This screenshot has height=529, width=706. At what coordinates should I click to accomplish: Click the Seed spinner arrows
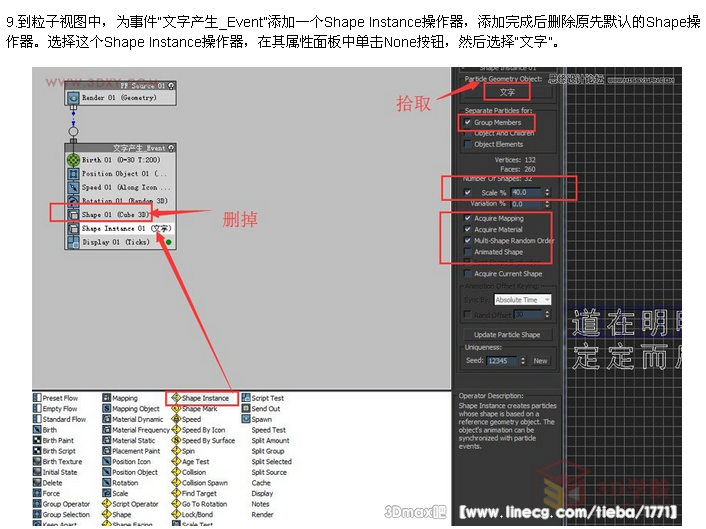point(523,361)
